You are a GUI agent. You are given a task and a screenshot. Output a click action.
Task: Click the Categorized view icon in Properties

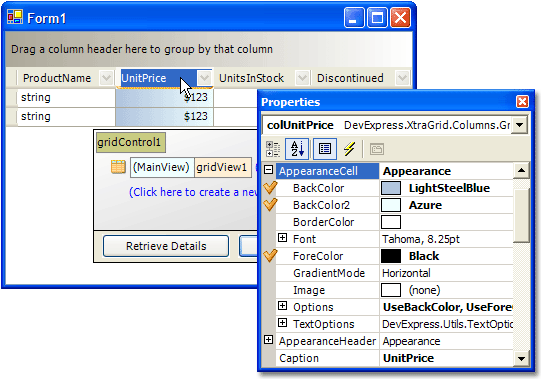pyautogui.click(x=273, y=149)
